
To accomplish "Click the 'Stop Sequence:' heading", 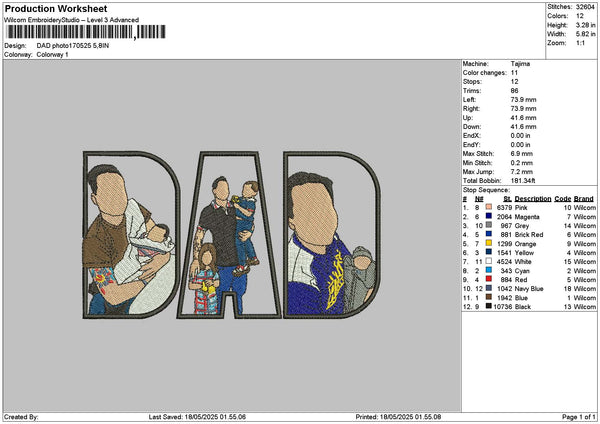I will 486,190.
